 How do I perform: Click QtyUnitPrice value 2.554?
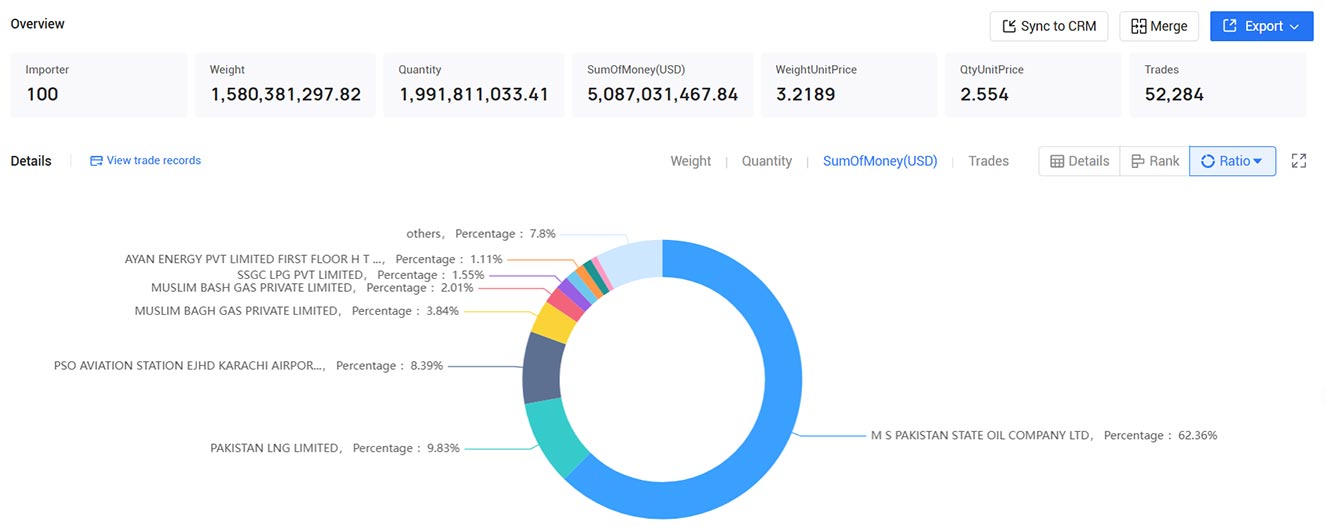(x=985, y=95)
